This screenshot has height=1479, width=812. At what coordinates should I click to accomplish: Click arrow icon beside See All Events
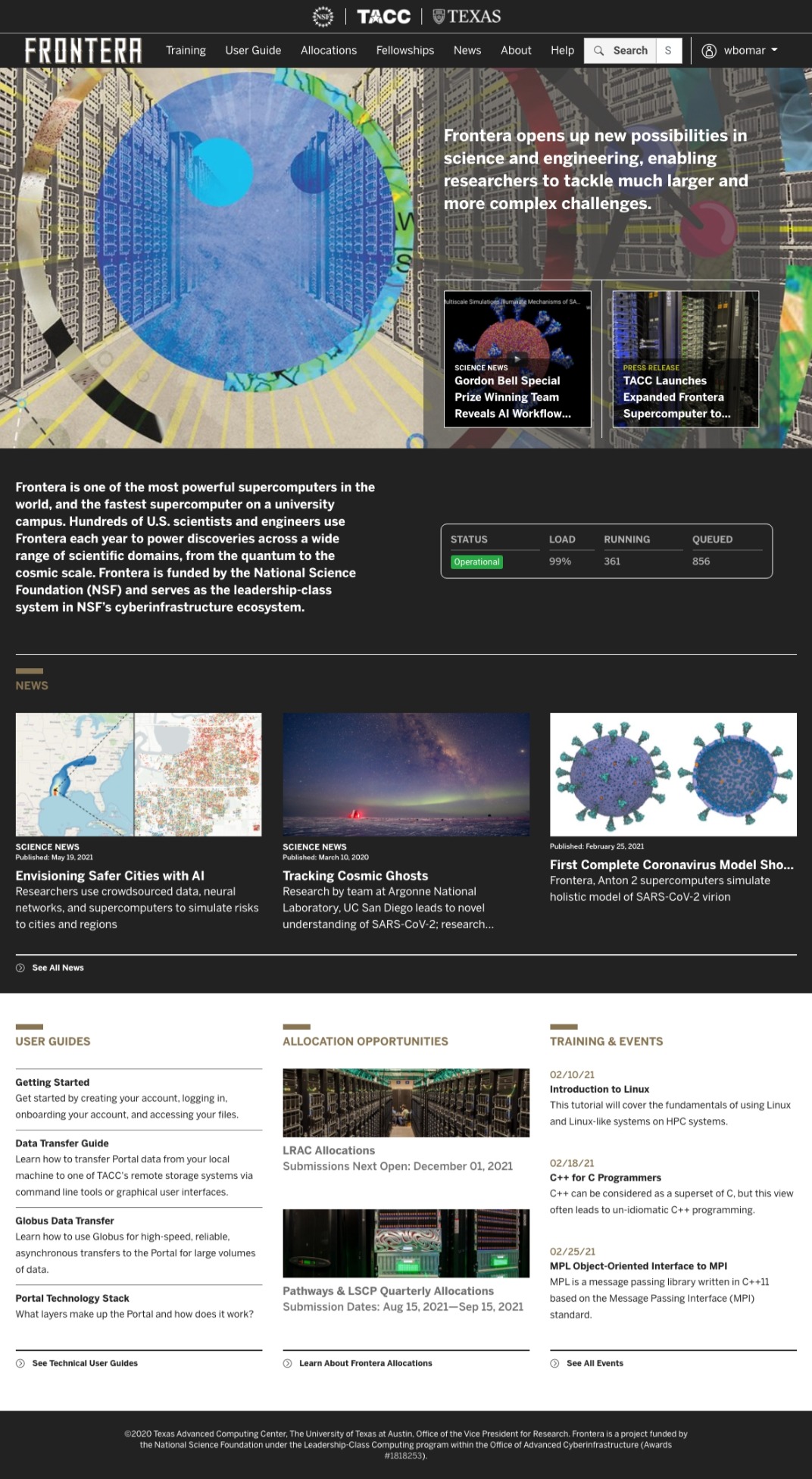(554, 1363)
